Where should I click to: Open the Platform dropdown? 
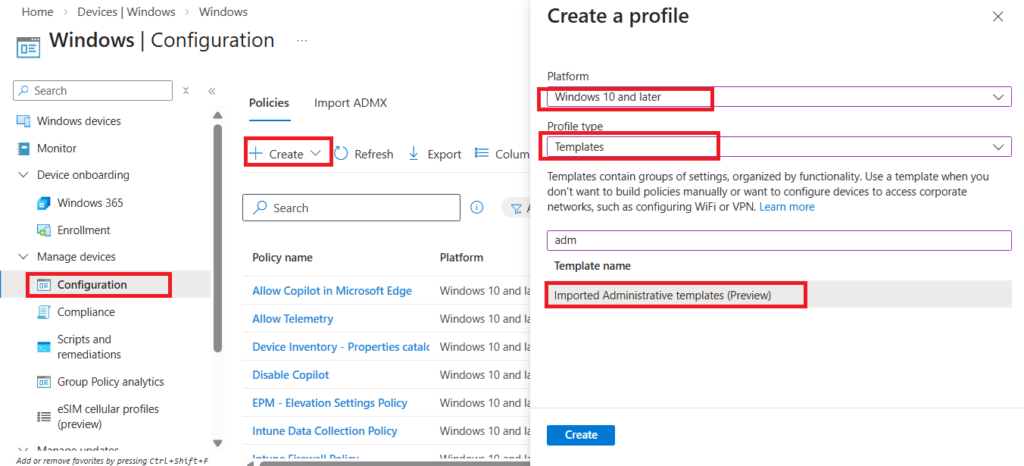(x=779, y=97)
